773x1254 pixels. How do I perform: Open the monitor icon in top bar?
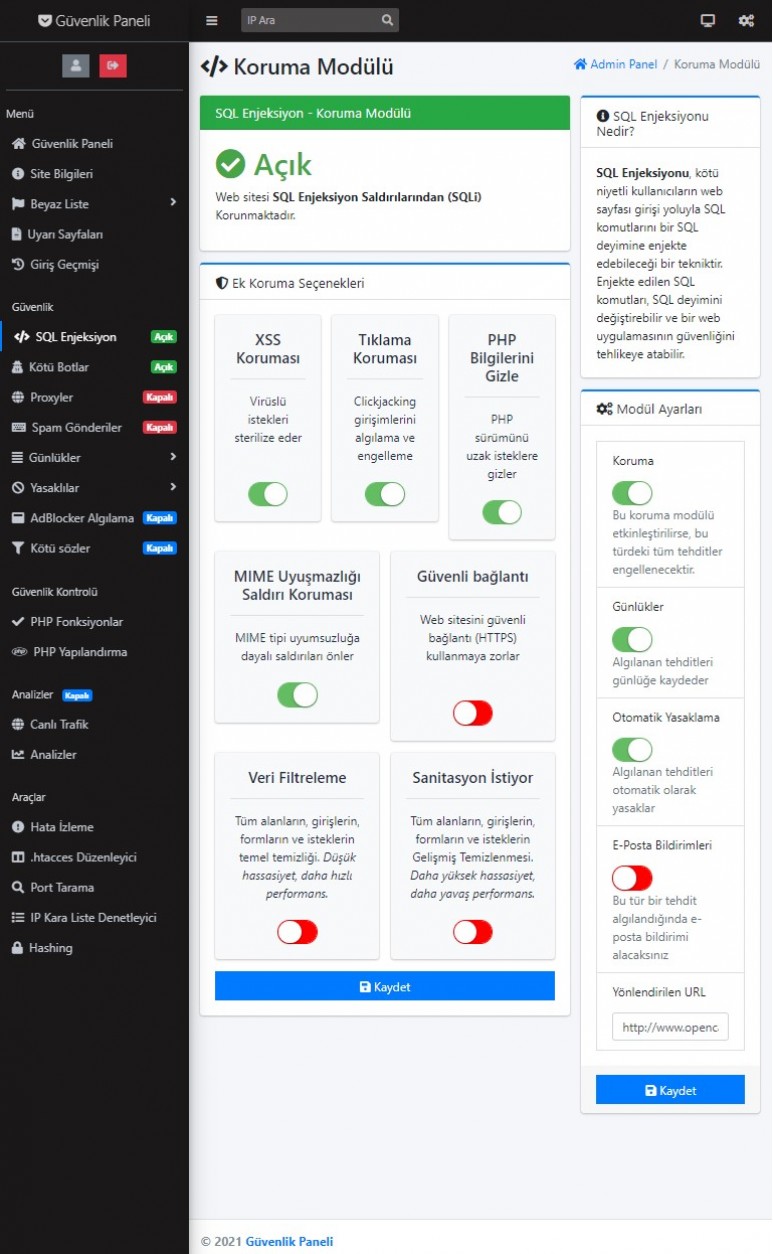pos(708,20)
